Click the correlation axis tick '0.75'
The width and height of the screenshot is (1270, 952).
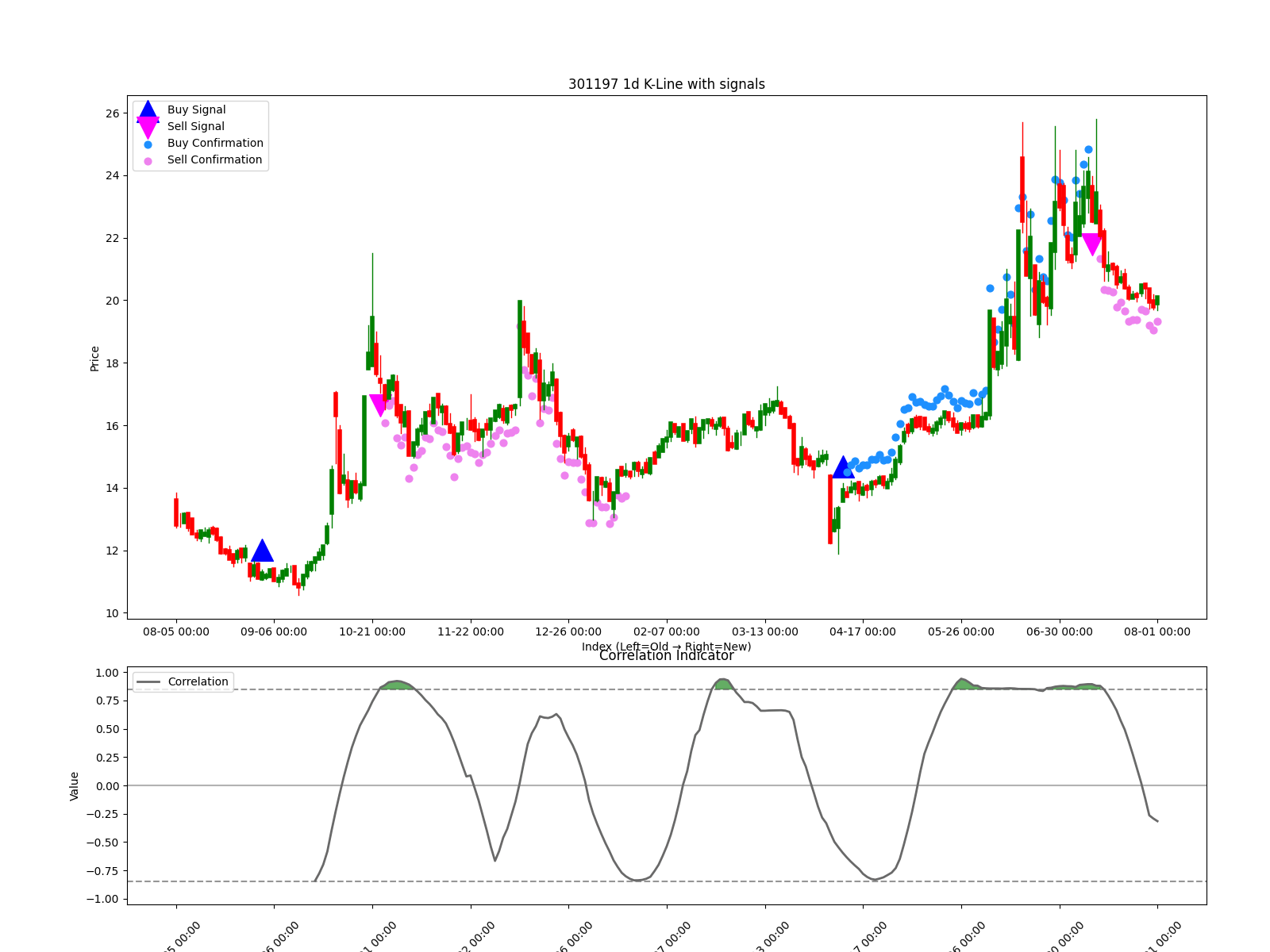click(x=107, y=701)
